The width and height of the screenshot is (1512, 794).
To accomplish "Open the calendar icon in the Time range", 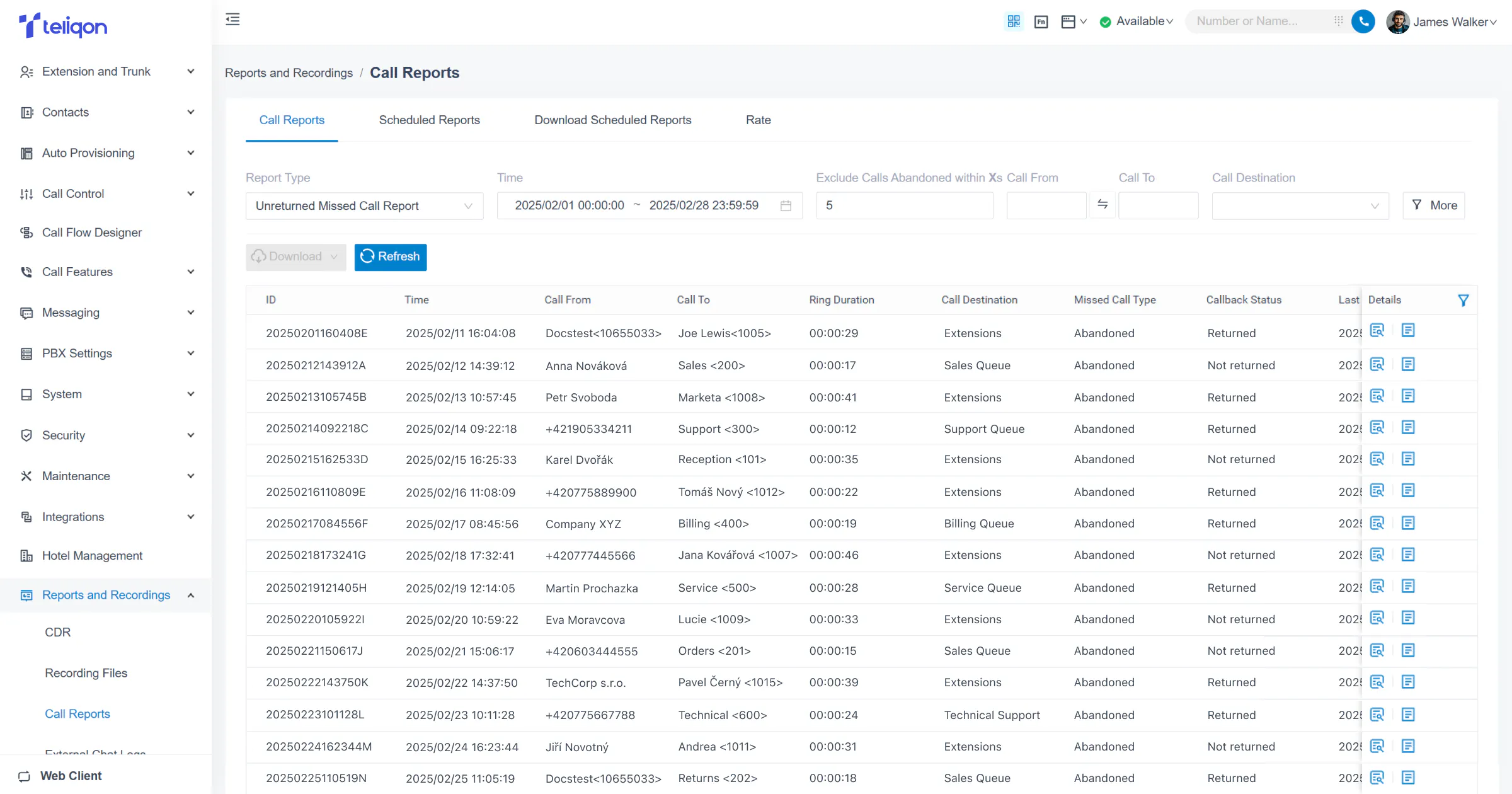I will [786, 206].
